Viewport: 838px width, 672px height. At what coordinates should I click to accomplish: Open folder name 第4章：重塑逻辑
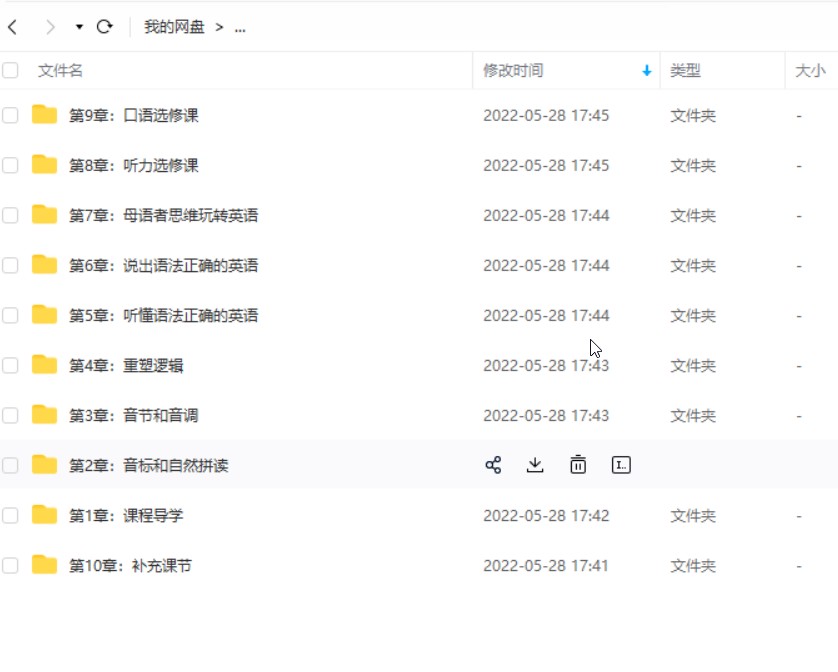(x=126, y=366)
